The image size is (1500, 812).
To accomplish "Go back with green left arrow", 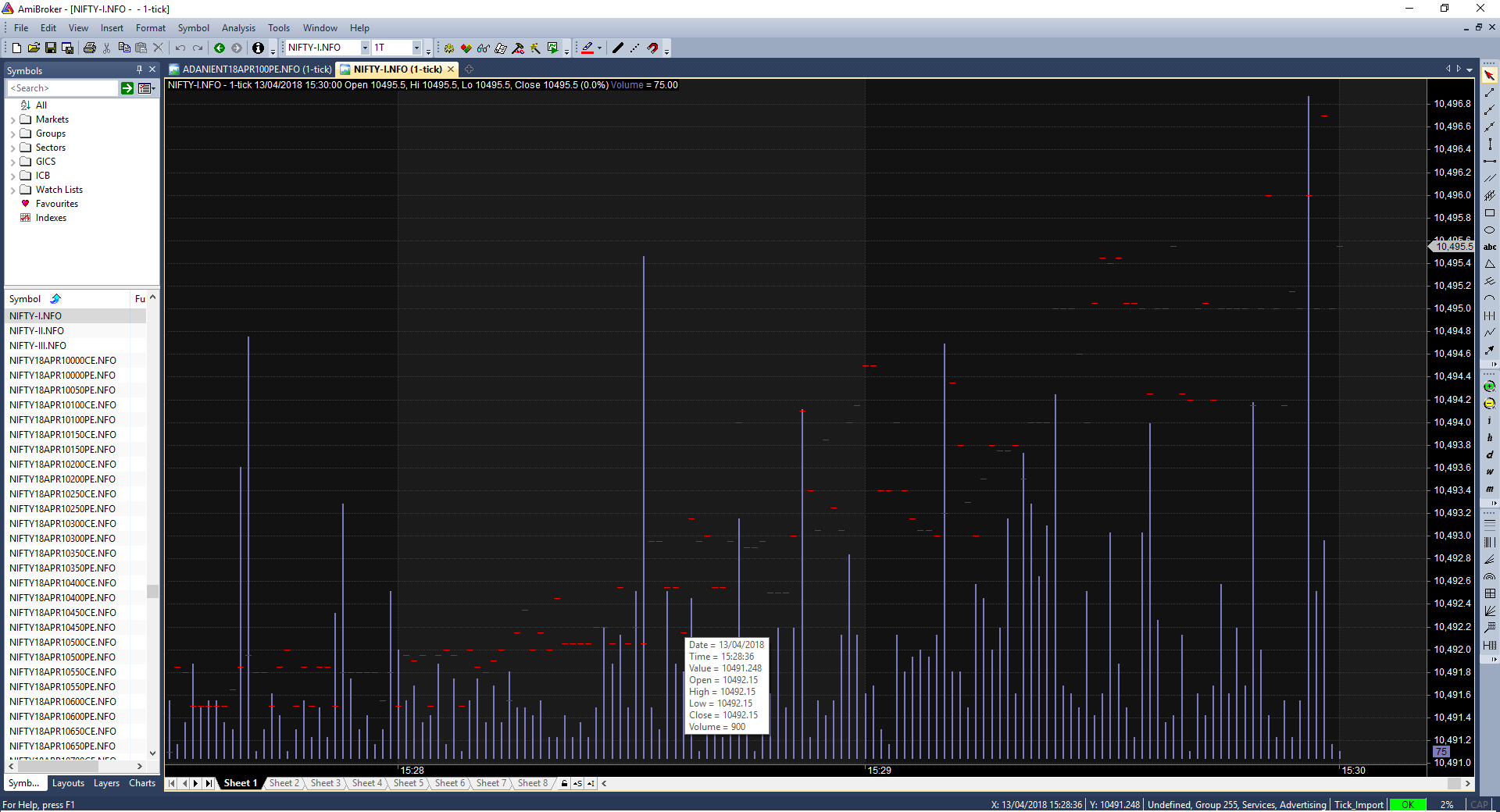I will 220,48.
